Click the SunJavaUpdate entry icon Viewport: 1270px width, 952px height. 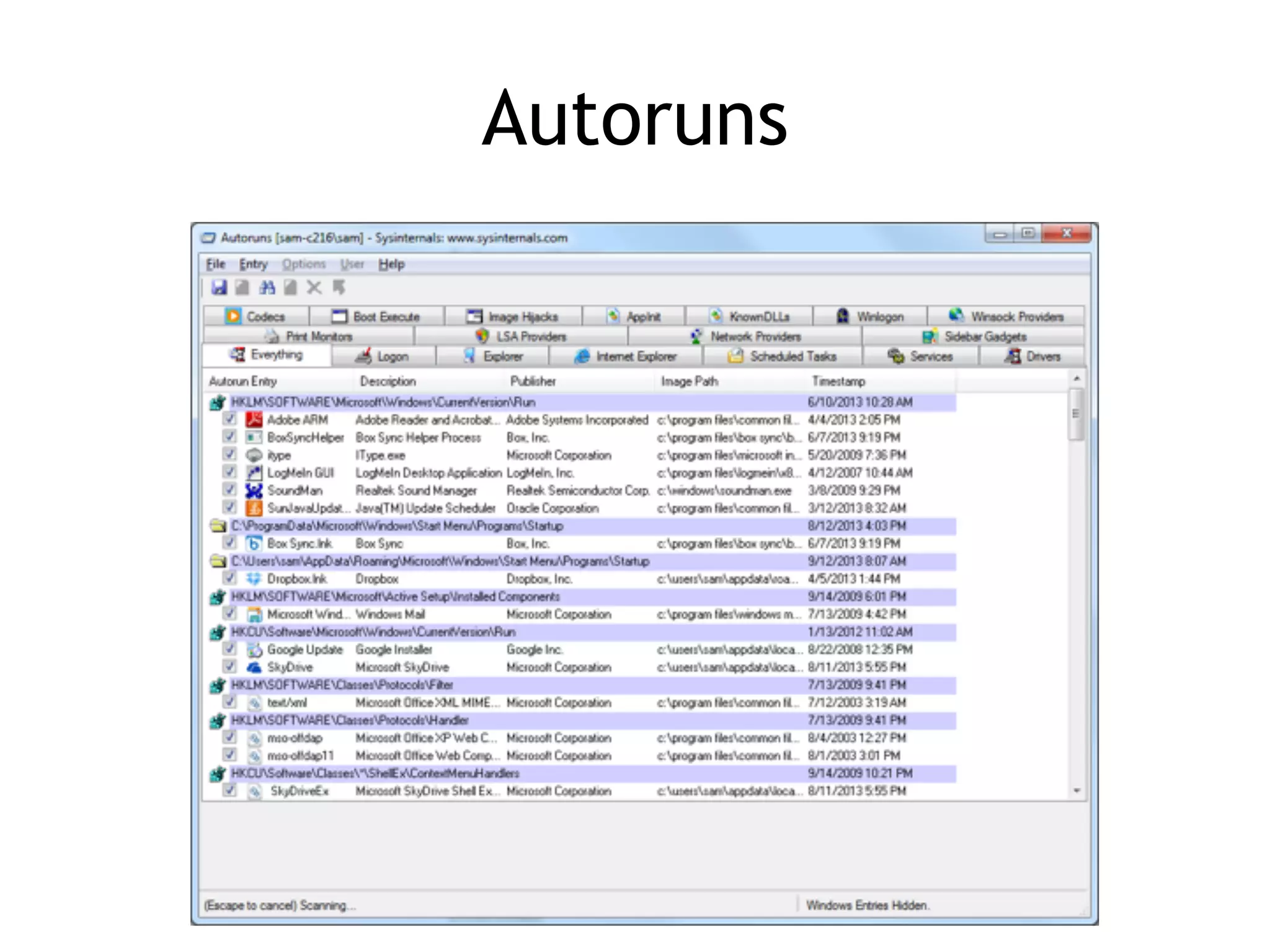(254, 508)
